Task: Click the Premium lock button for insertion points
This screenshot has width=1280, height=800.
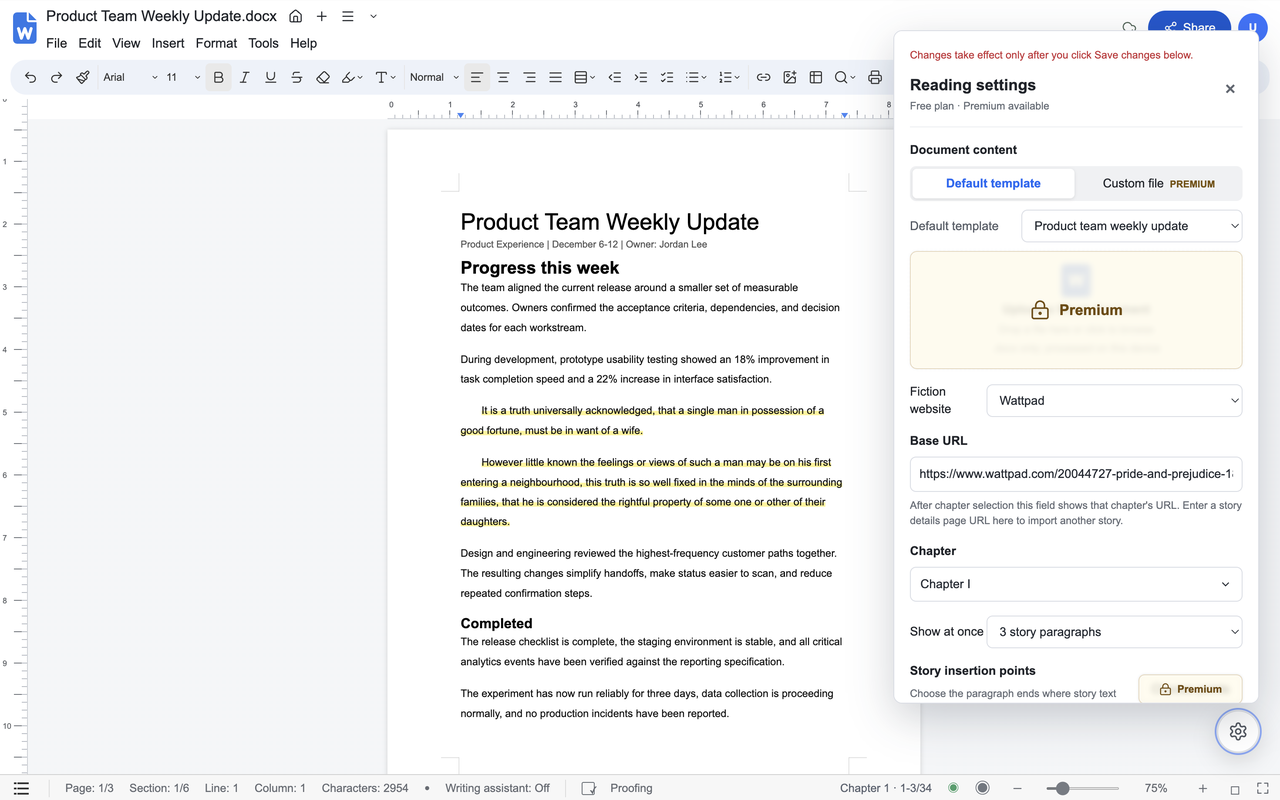Action: click(x=1190, y=689)
